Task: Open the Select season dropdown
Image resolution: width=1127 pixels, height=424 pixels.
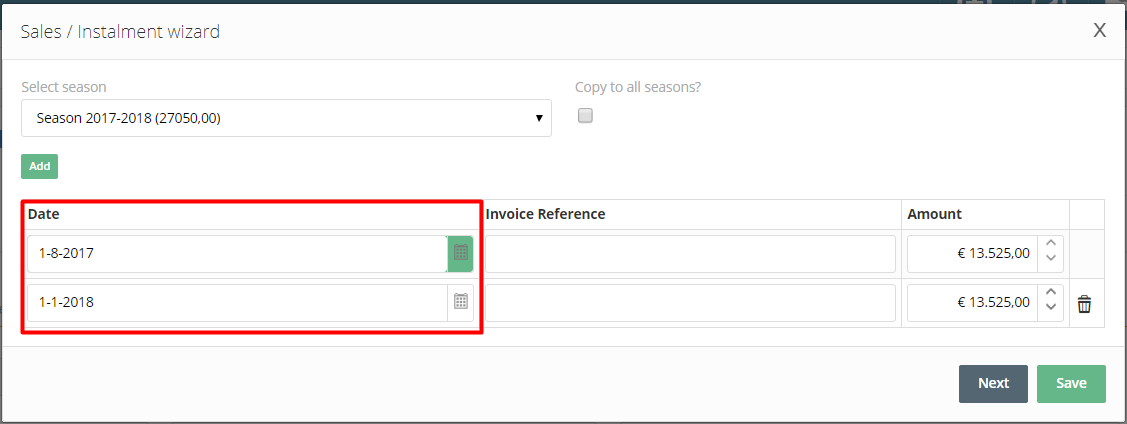Action: 286,118
